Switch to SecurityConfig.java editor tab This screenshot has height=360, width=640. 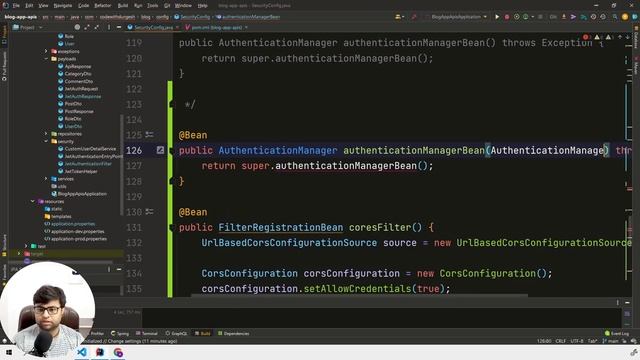(153, 27)
